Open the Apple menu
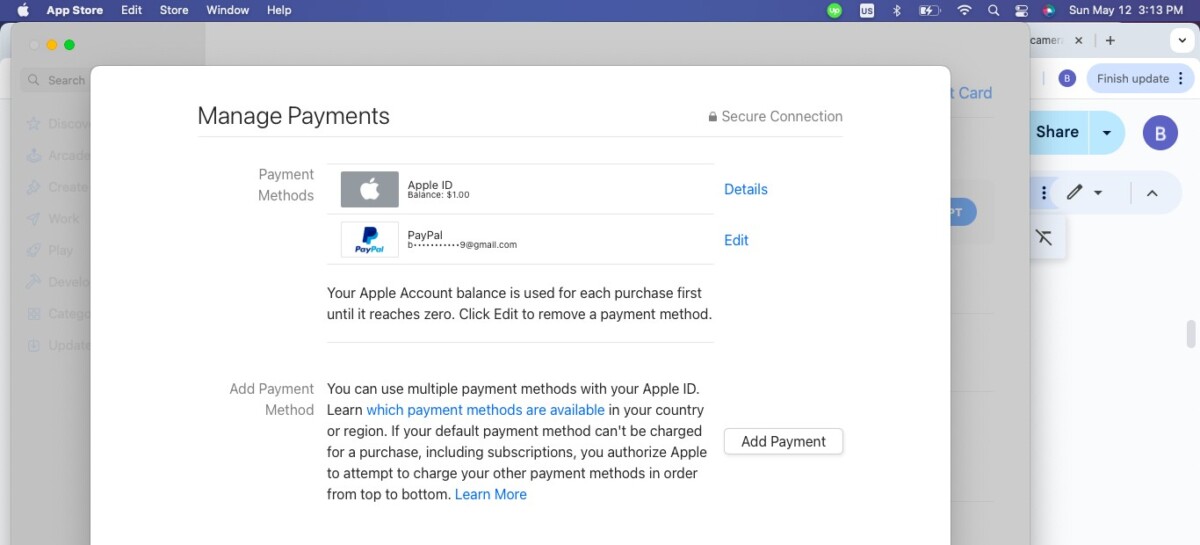Image resolution: width=1200 pixels, height=545 pixels. point(22,10)
